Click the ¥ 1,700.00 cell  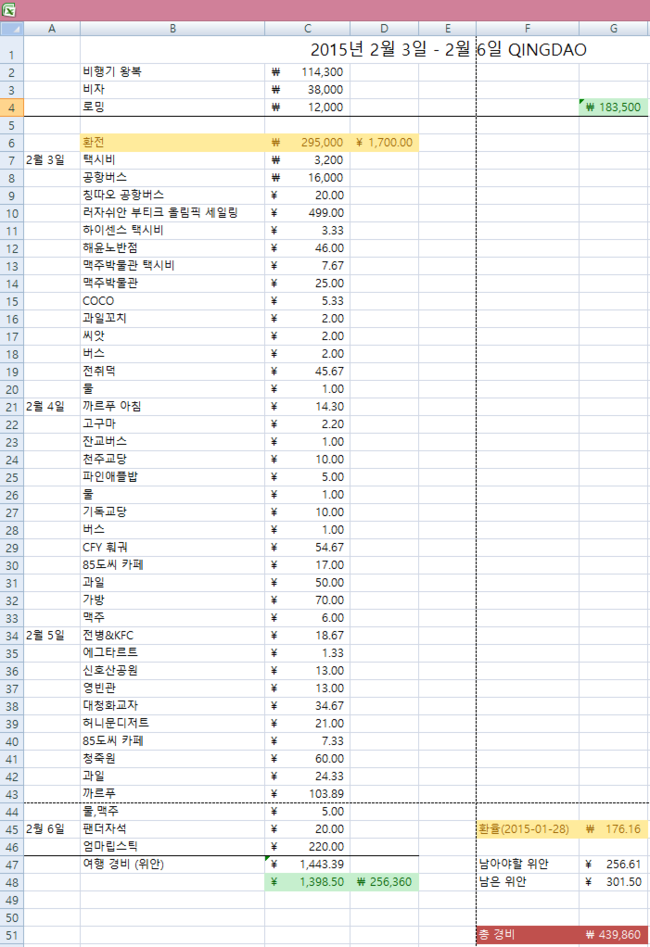click(x=384, y=143)
